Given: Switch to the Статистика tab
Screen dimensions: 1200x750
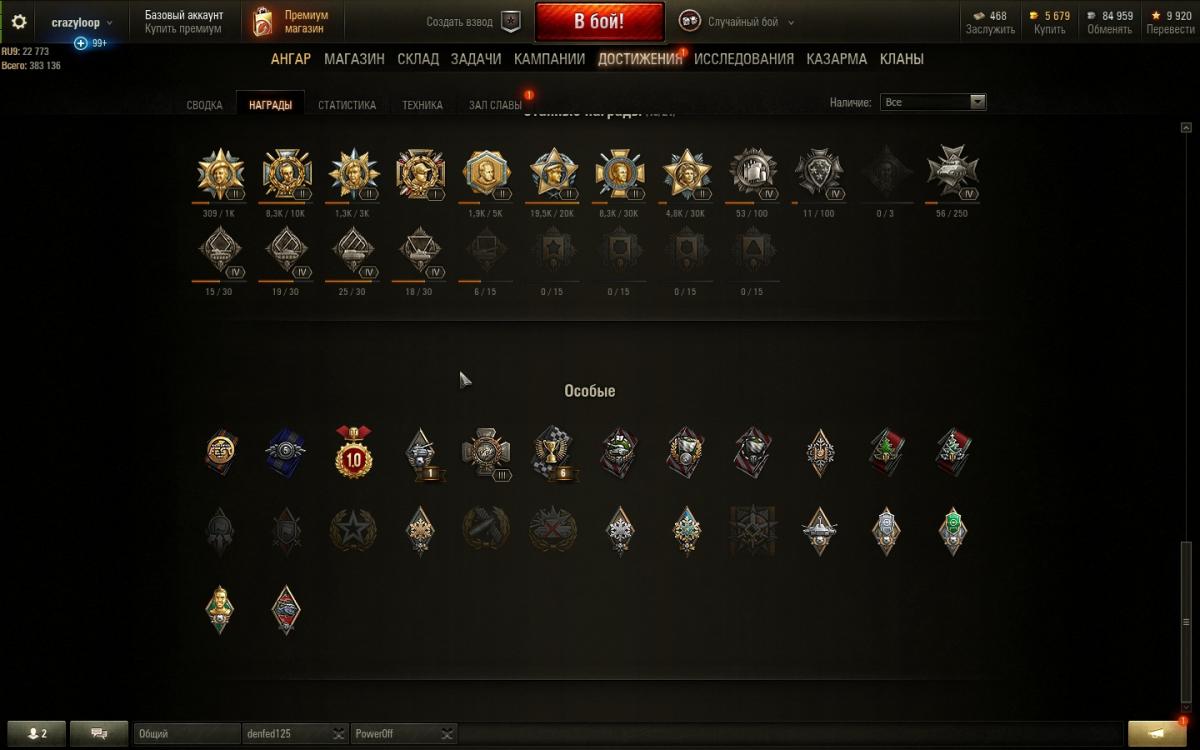Looking at the screenshot, I should 347,105.
